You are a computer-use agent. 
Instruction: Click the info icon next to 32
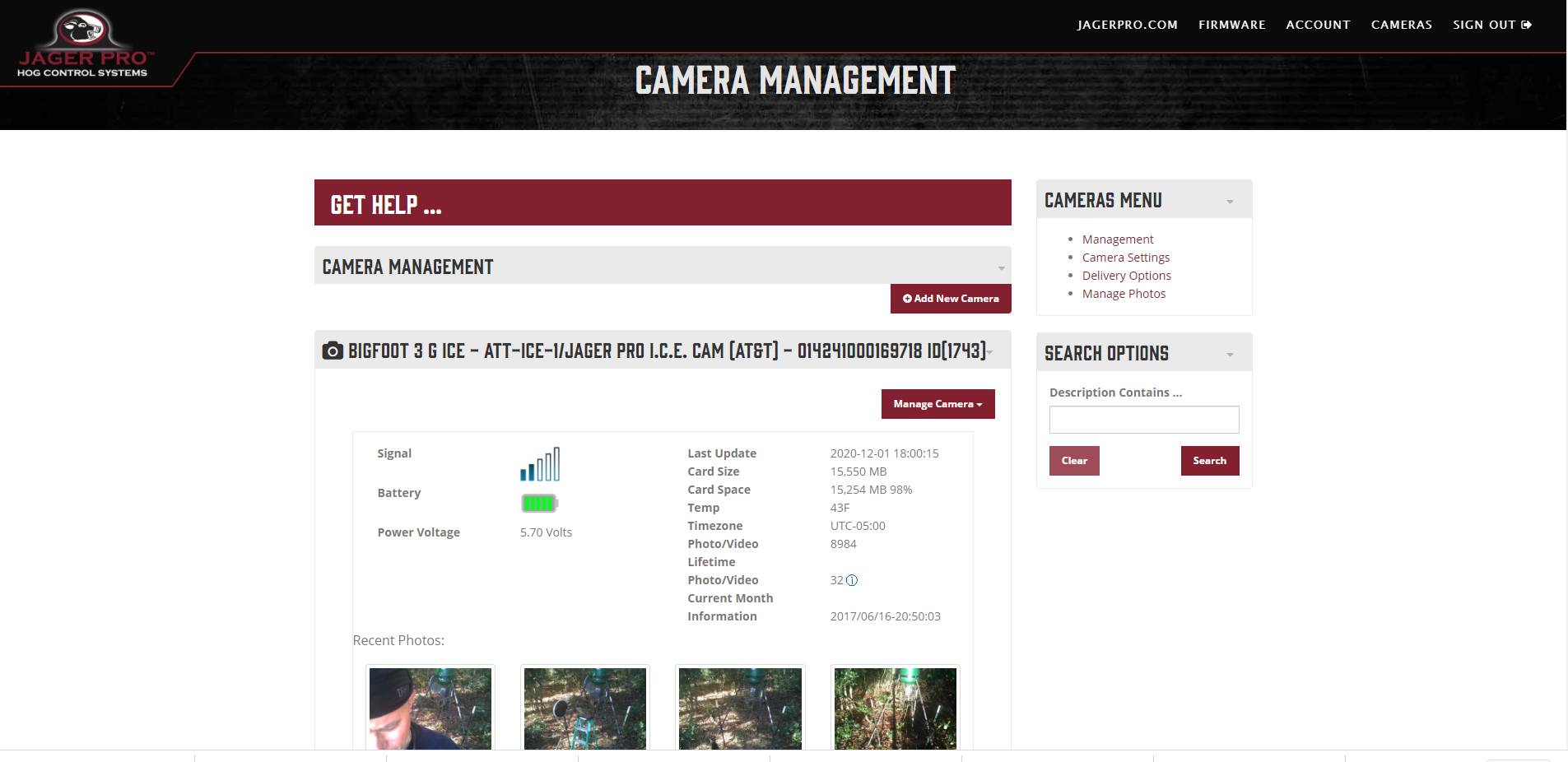(x=852, y=581)
